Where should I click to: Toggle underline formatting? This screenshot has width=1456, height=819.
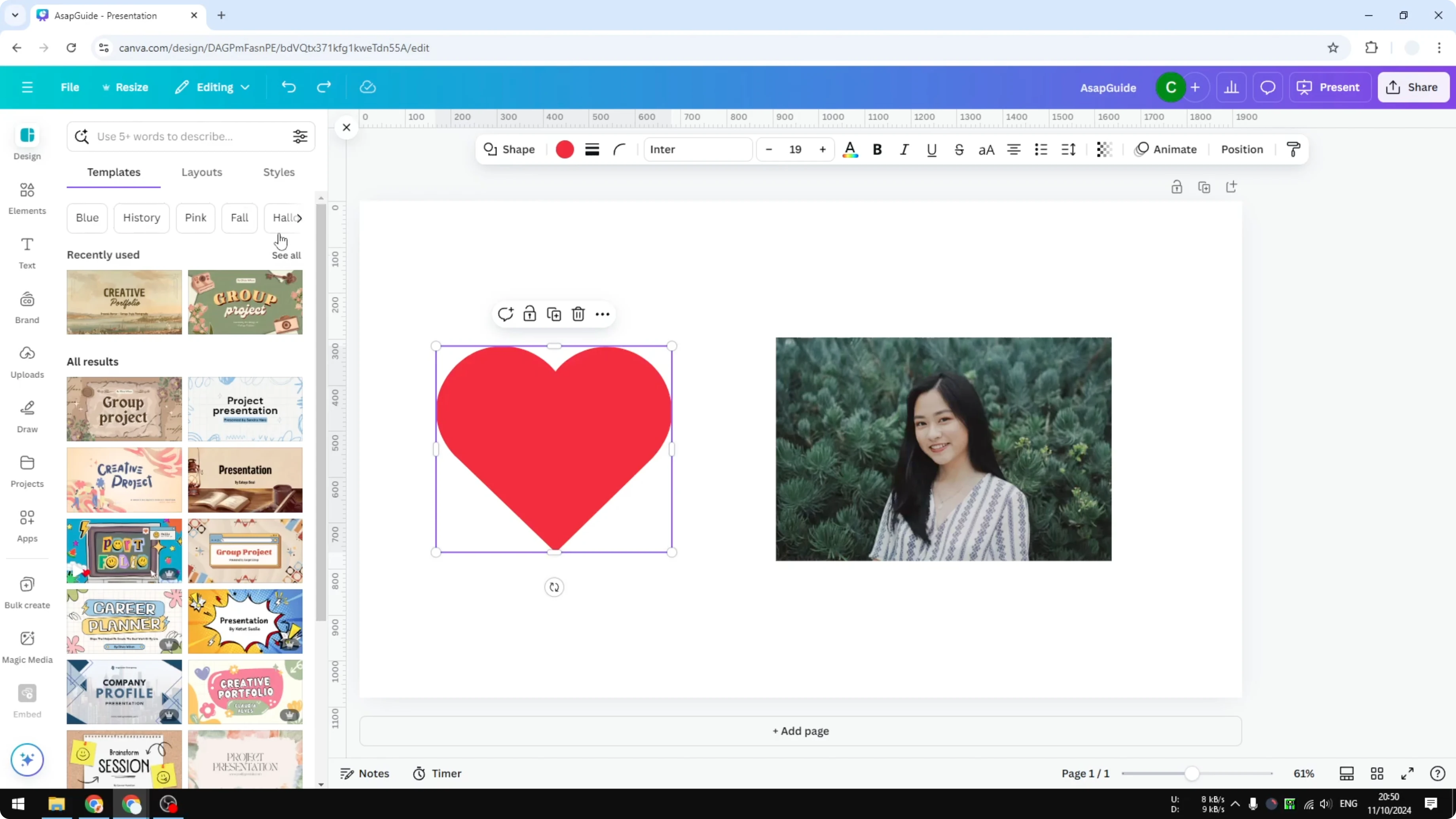tap(931, 149)
